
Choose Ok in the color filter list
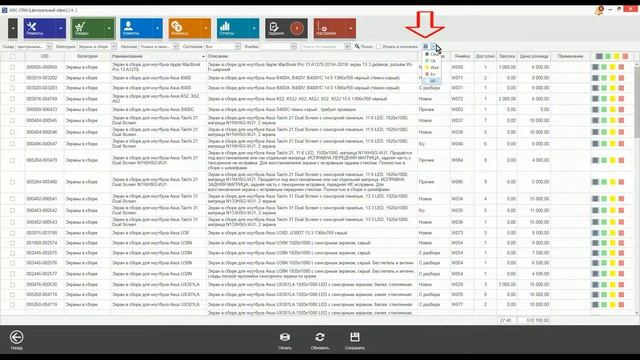(432, 61)
